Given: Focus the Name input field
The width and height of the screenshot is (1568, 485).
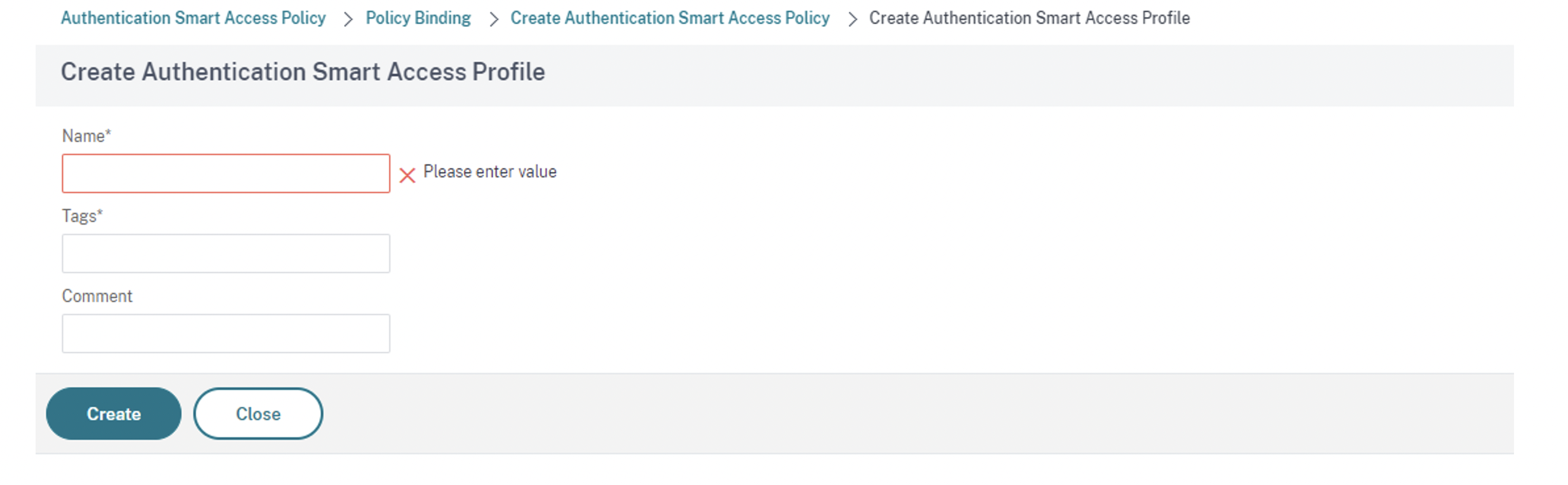Looking at the screenshot, I should pos(226,173).
